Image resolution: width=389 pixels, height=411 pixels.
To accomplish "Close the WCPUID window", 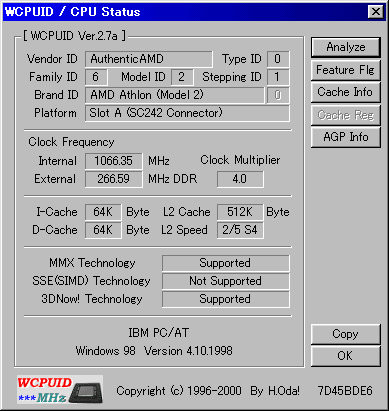I will [x=375, y=12].
